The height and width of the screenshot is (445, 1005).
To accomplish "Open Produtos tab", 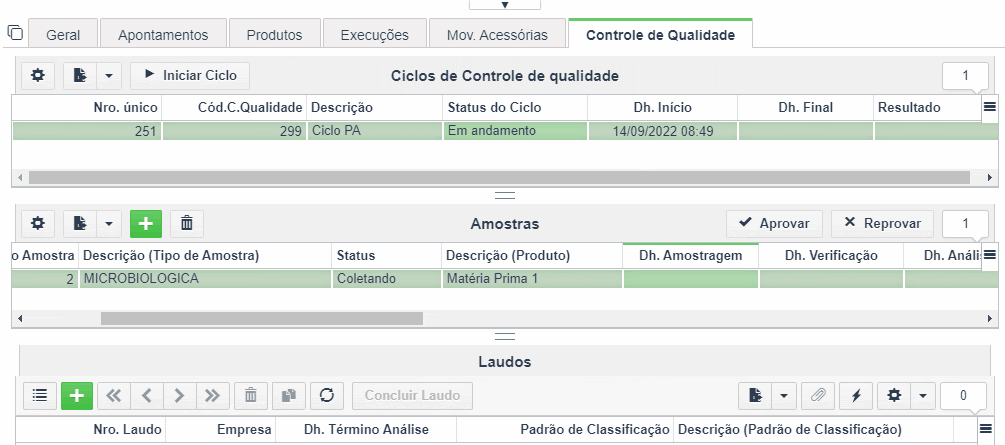I will pos(274,35).
